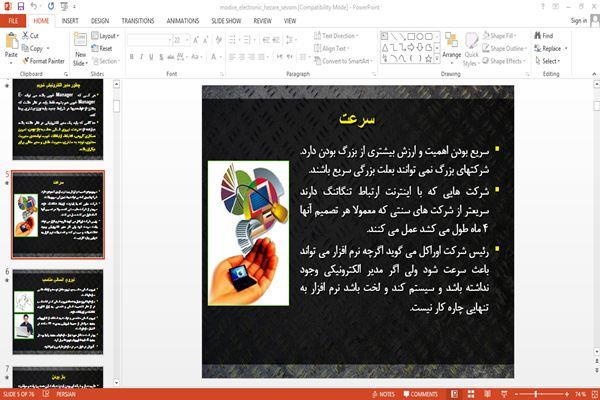Click Cut in the Clipboard group
Image resolution: width=600 pixels, height=400 pixels.
[x=30, y=36]
